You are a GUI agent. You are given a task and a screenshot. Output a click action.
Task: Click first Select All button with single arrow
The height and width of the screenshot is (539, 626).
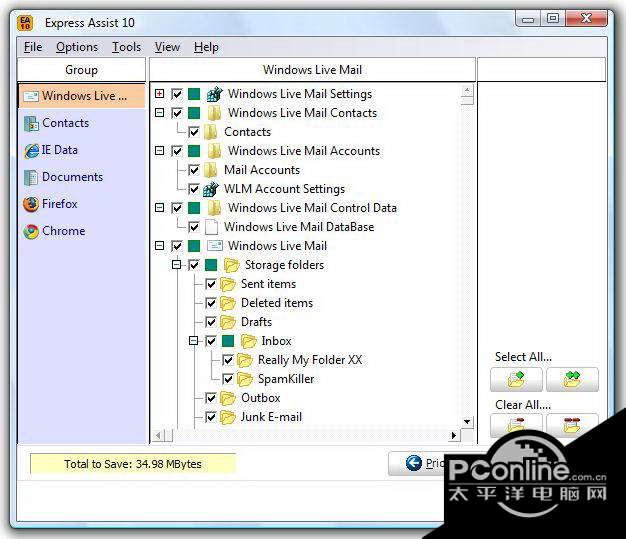coord(516,379)
